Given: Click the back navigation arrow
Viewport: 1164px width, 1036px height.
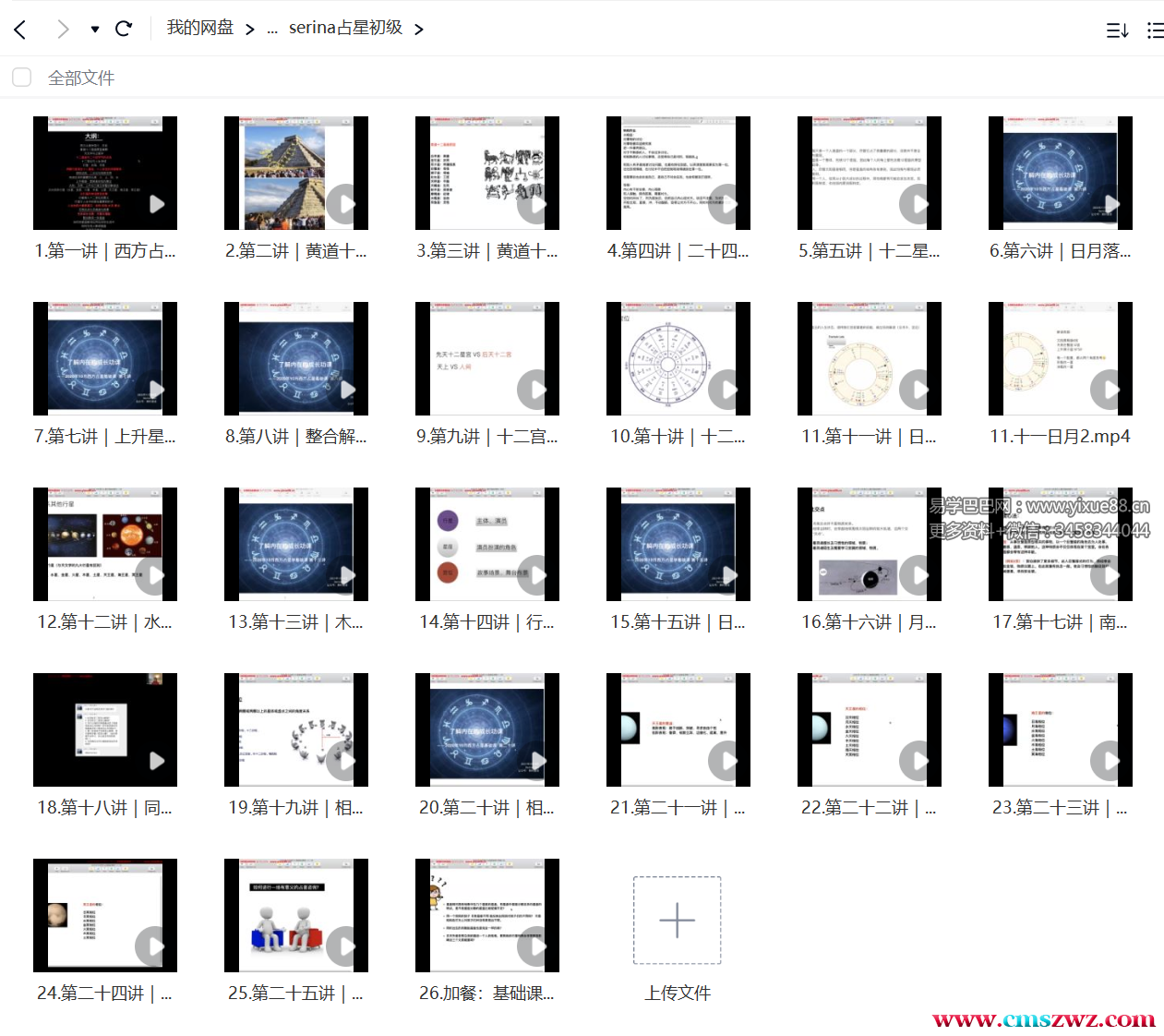Looking at the screenshot, I should click(20, 30).
